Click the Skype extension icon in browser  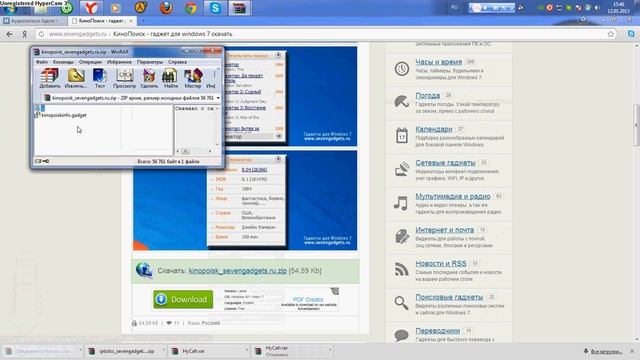[x=631, y=34]
